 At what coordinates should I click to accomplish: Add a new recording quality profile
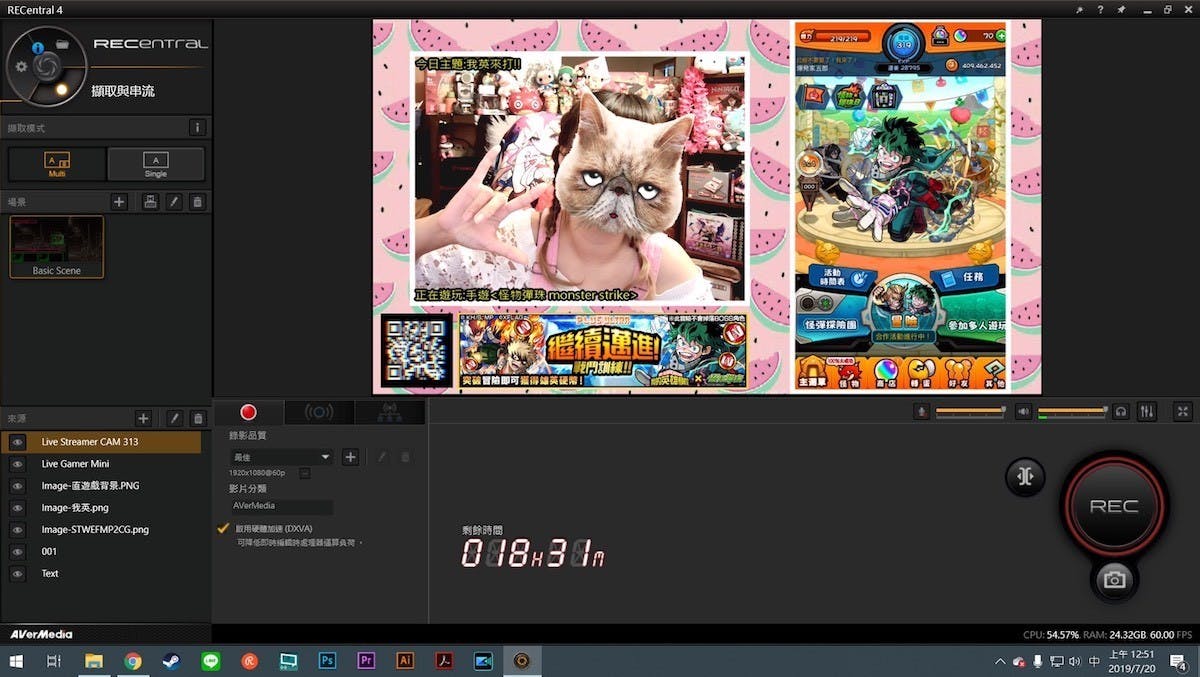(x=350, y=457)
